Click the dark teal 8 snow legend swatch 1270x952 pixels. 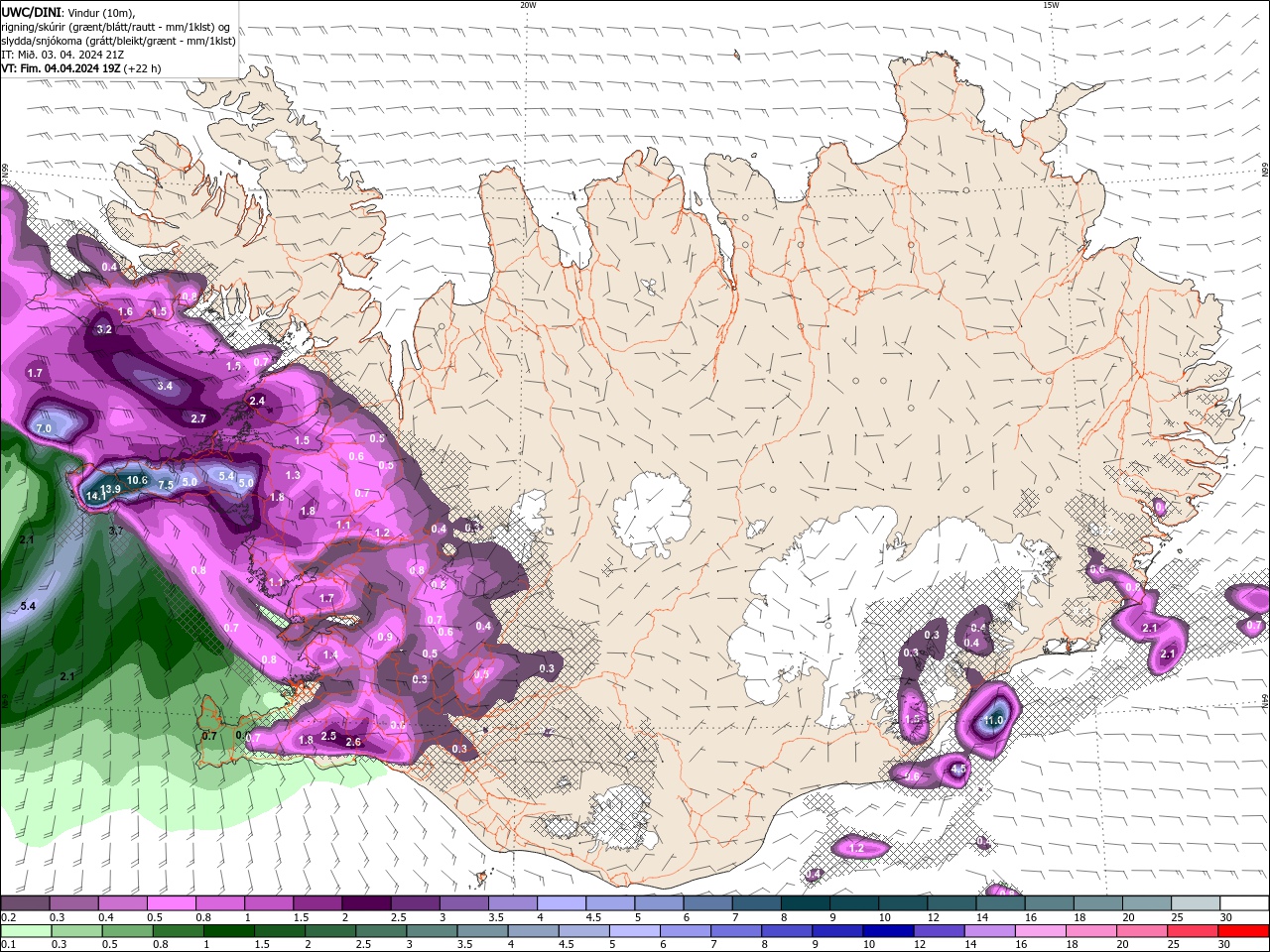806,903
